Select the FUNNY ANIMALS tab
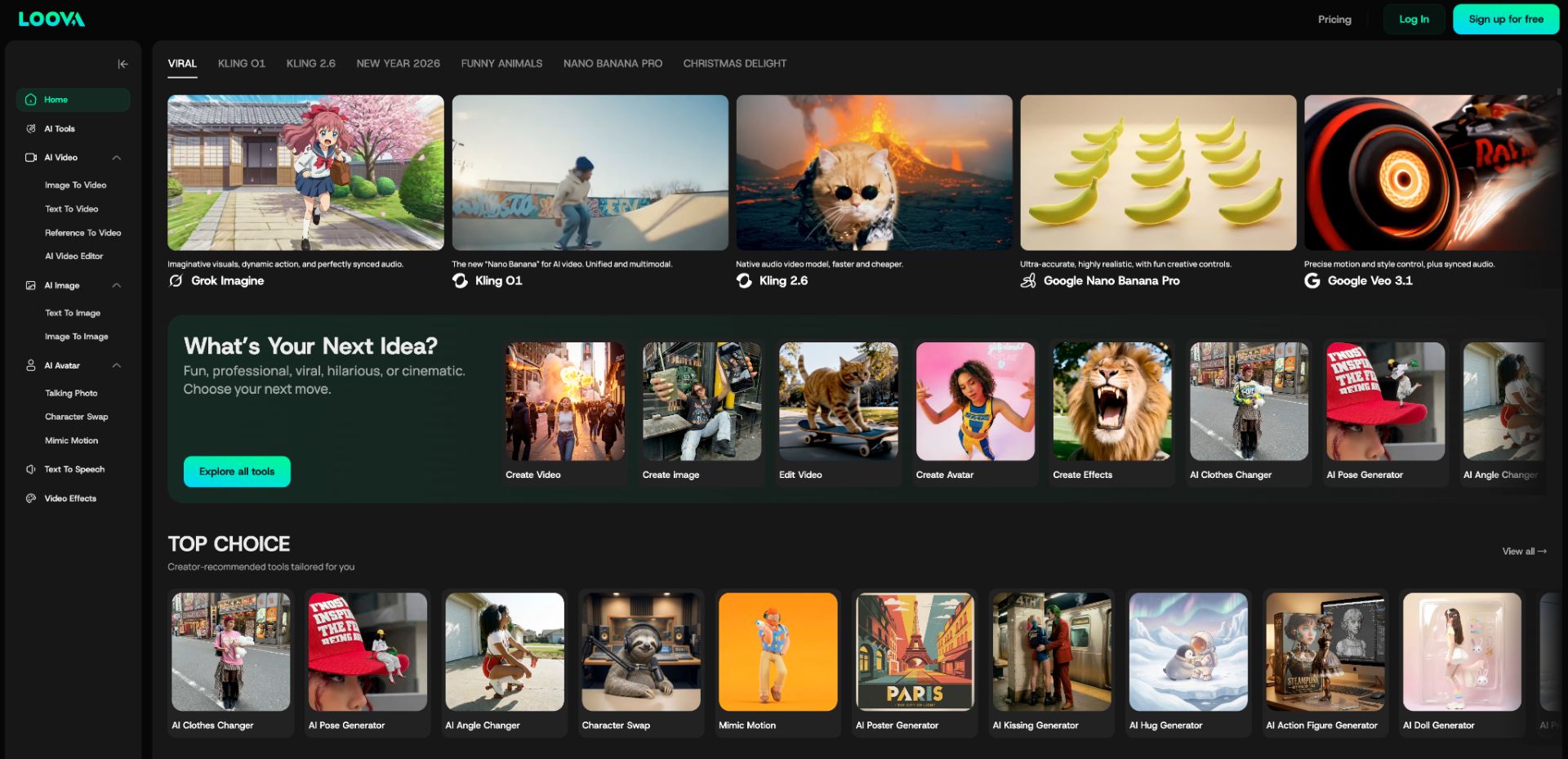 [x=501, y=64]
